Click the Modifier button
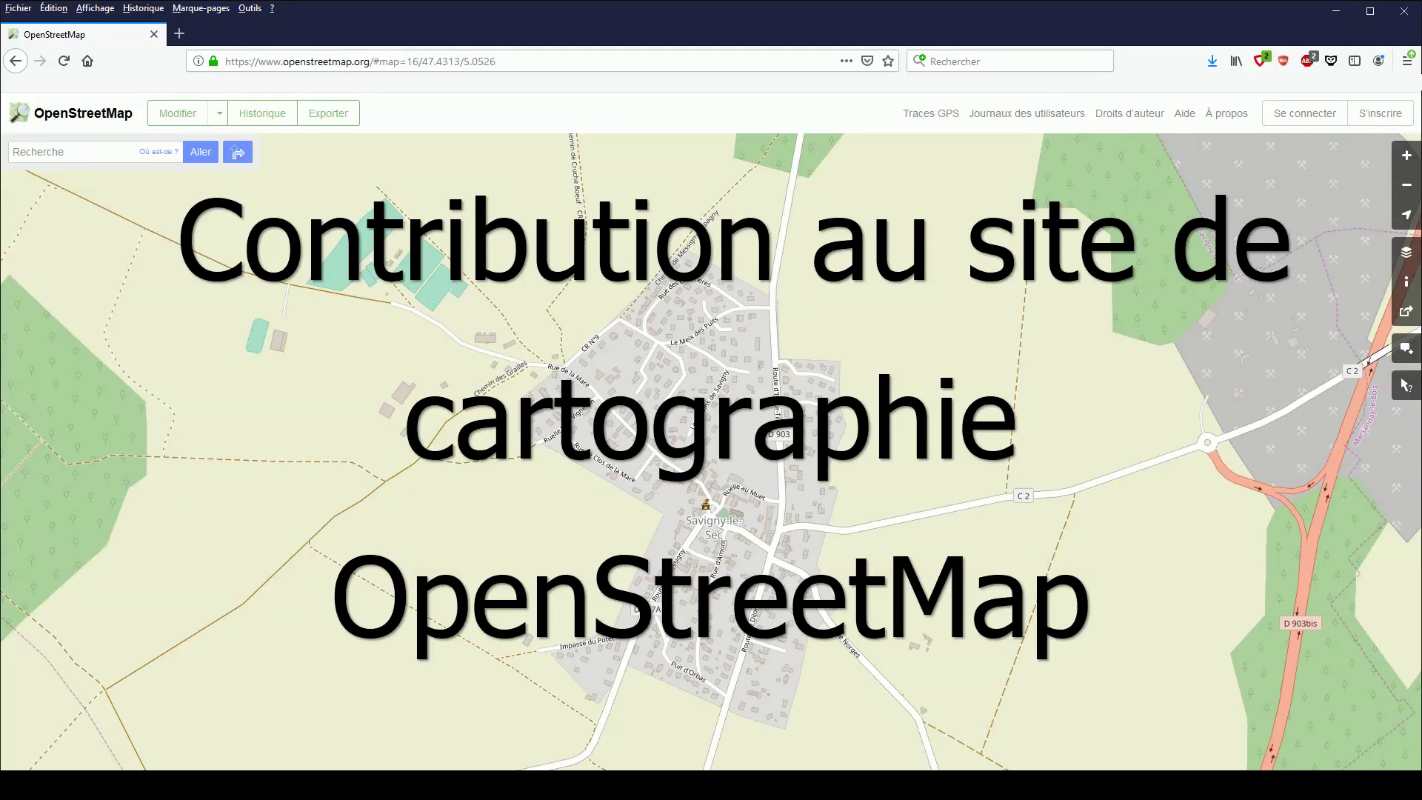Image resolution: width=1422 pixels, height=800 pixels. (178, 113)
